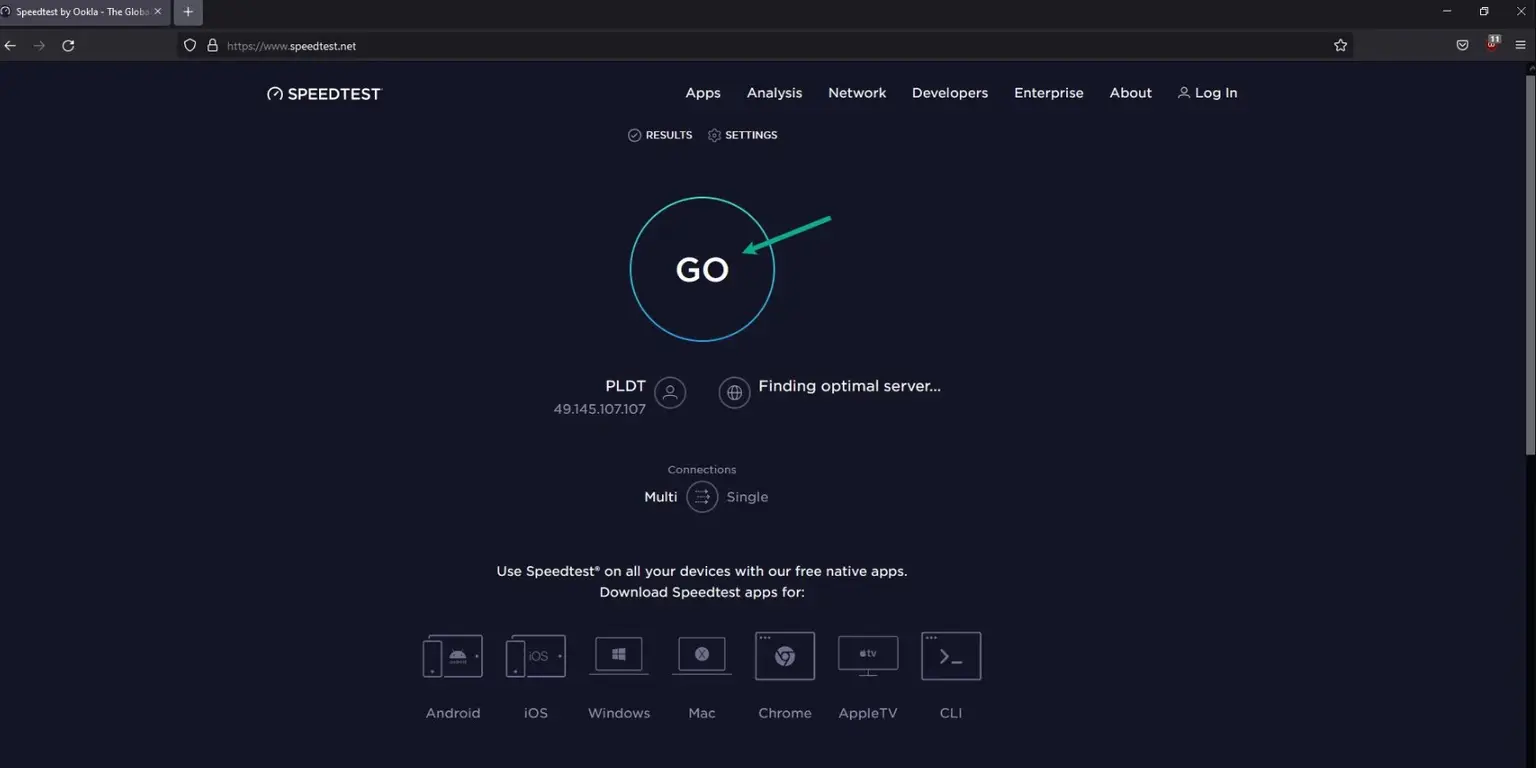Click the Chrome label link

coord(785,713)
